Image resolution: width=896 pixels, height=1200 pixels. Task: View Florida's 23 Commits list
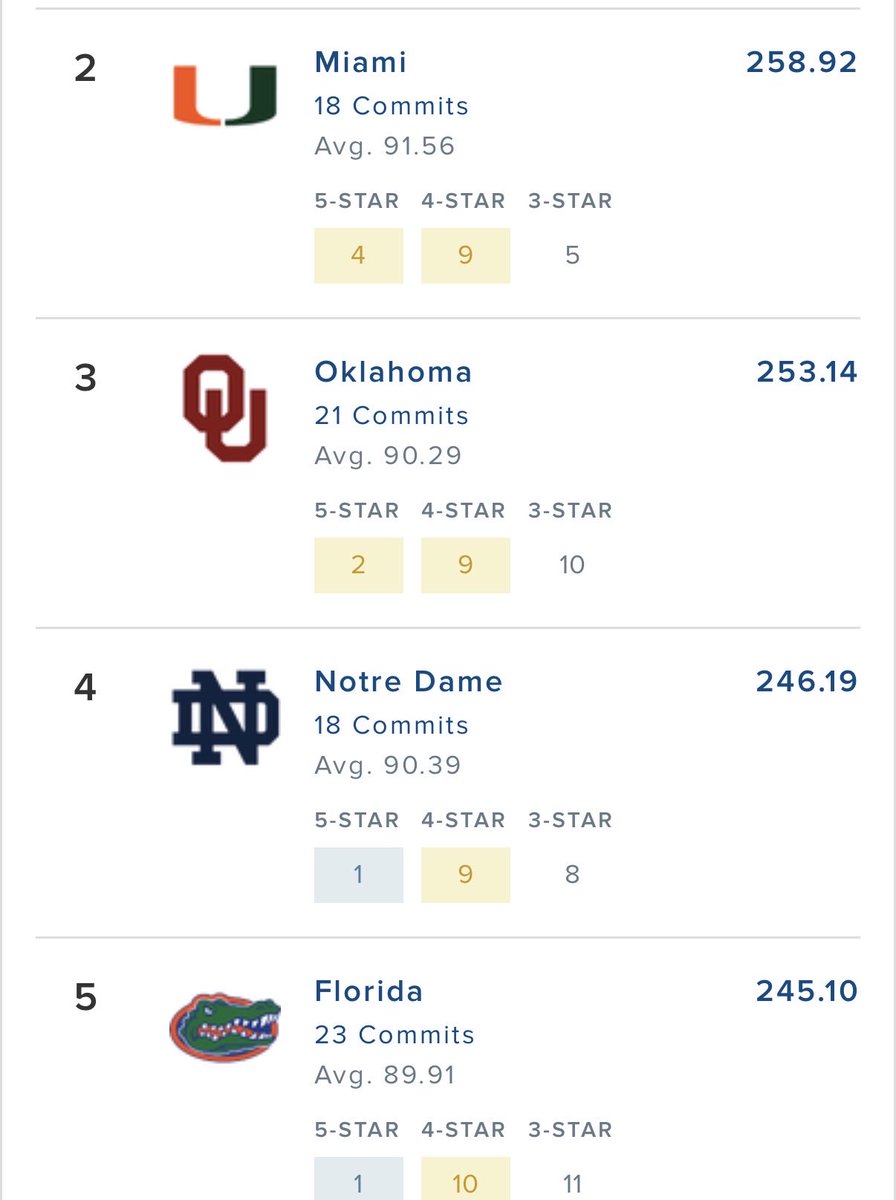point(394,1035)
